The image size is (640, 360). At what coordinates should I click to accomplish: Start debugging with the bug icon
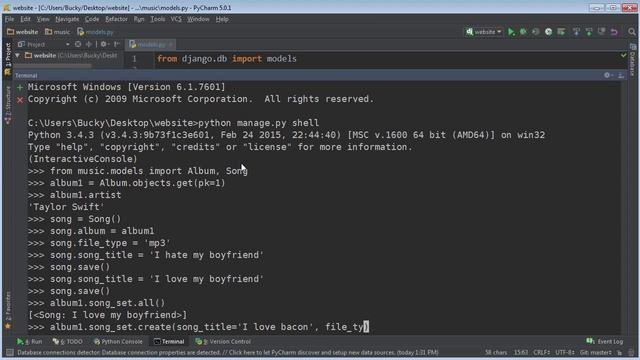523,32
